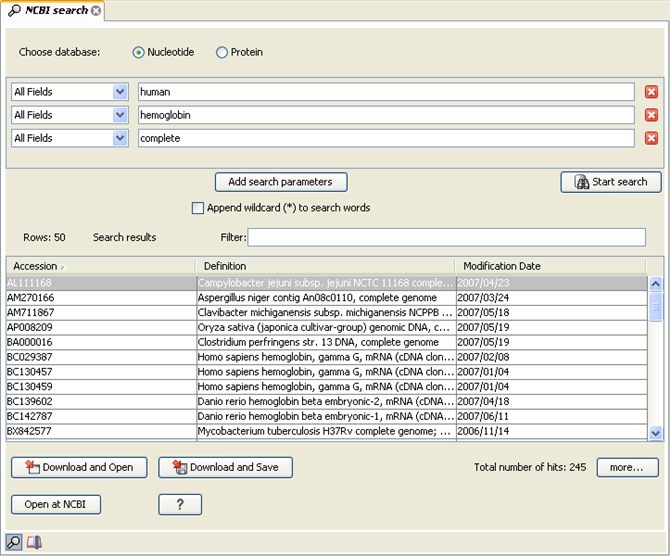Select row AL111168
Image resolution: width=670 pixels, height=556 pixels.
(327, 283)
